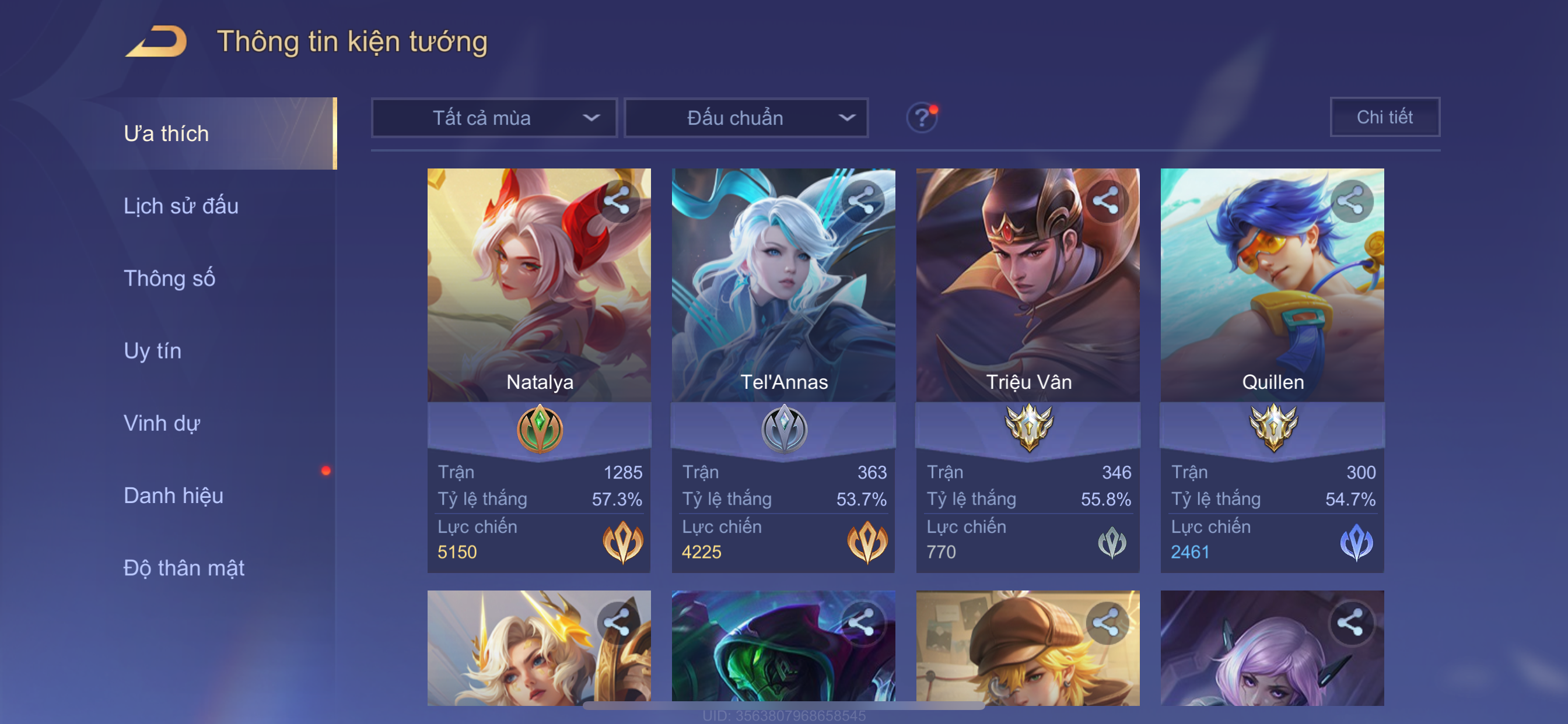Switch to the Thông số tab

click(x=169, y=278)
